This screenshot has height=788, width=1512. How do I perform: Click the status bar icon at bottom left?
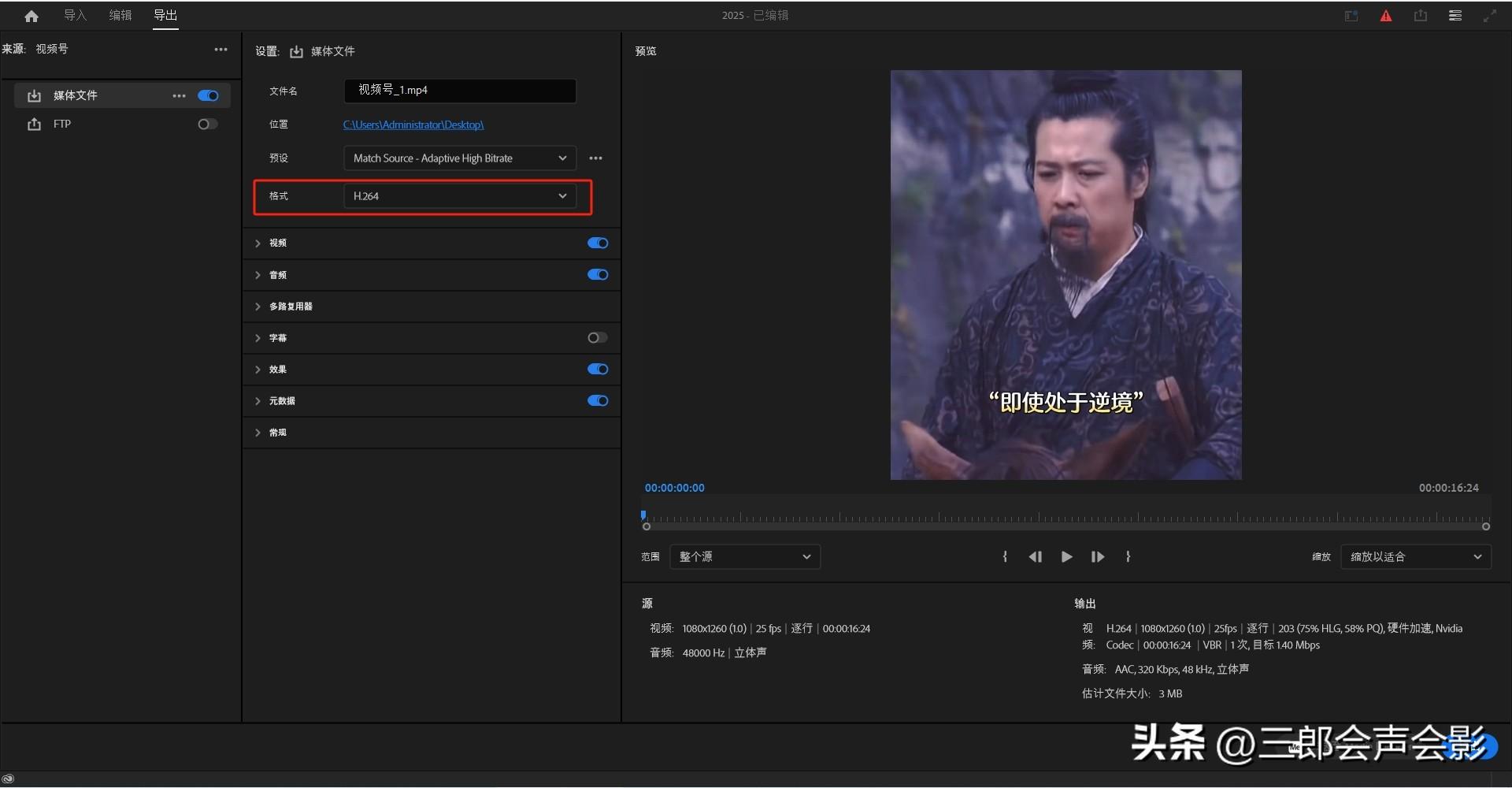[x=8, y=779]
